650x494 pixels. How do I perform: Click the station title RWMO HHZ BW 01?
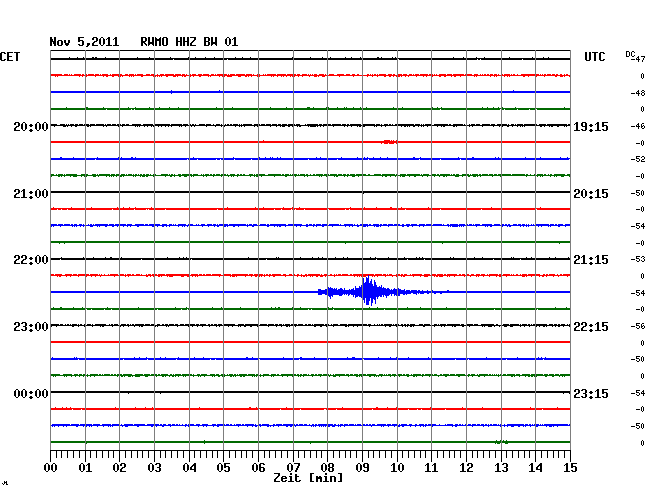click(x=189, y=42)
